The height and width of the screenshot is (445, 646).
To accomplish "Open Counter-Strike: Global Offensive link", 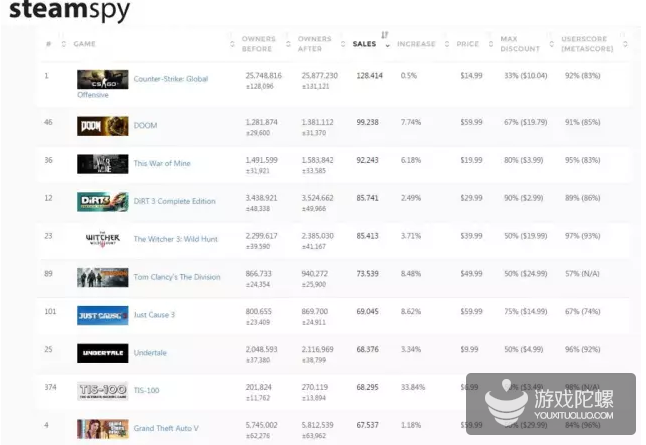I will [x=171, y=79].
